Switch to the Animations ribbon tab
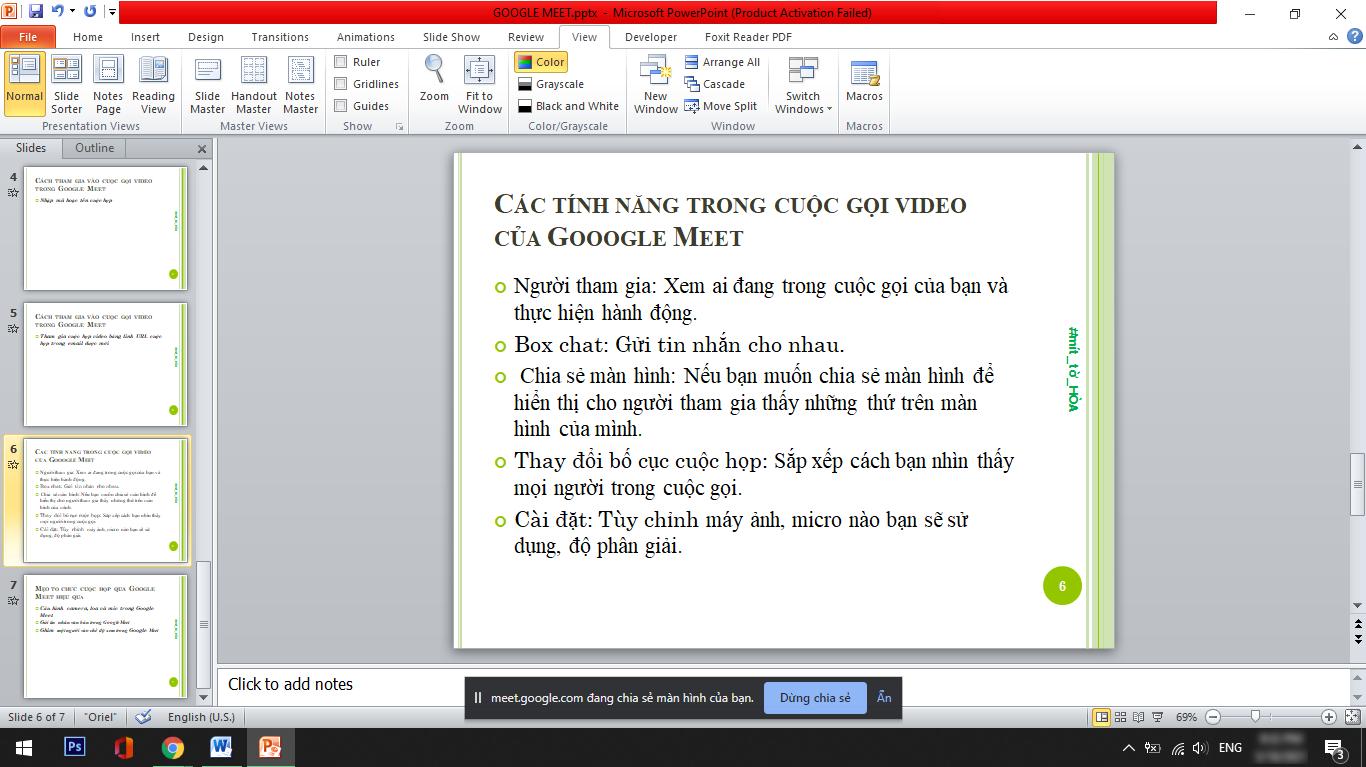Image resolution: width=1366 pixels, height=767 pixels. point(366,37)
